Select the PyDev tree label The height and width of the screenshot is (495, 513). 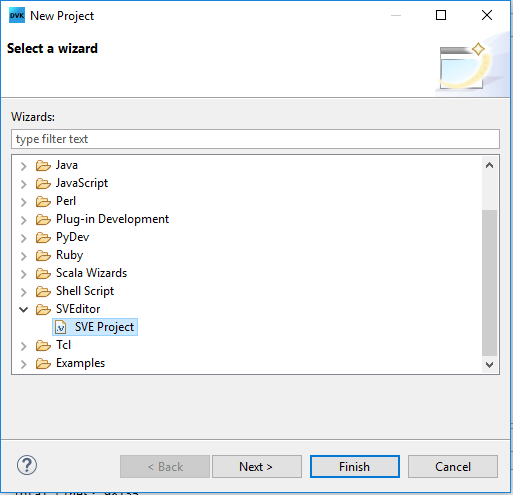pyautogui.click(x=72, y=237)
